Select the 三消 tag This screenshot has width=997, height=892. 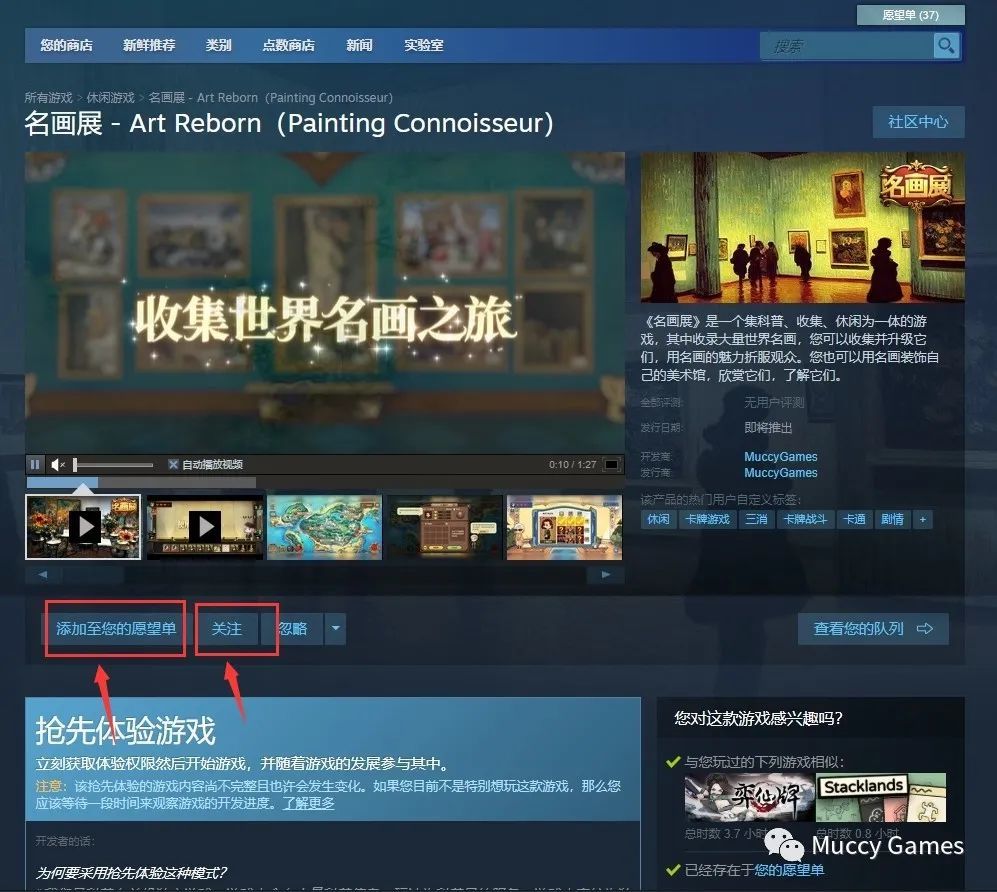coord(756,519)
